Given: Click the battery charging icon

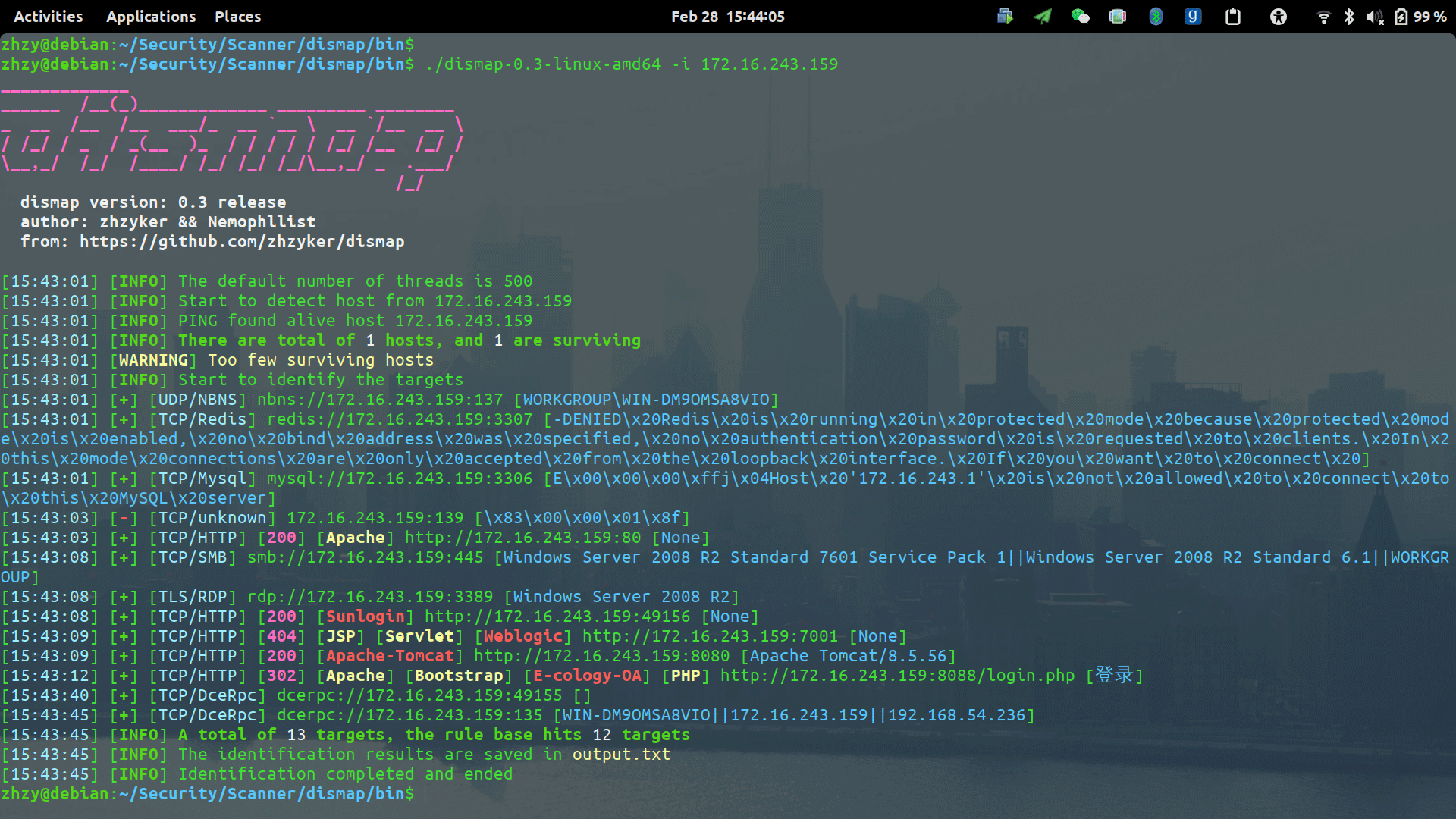Looking at the screenshot, I should click(1401, 16).
